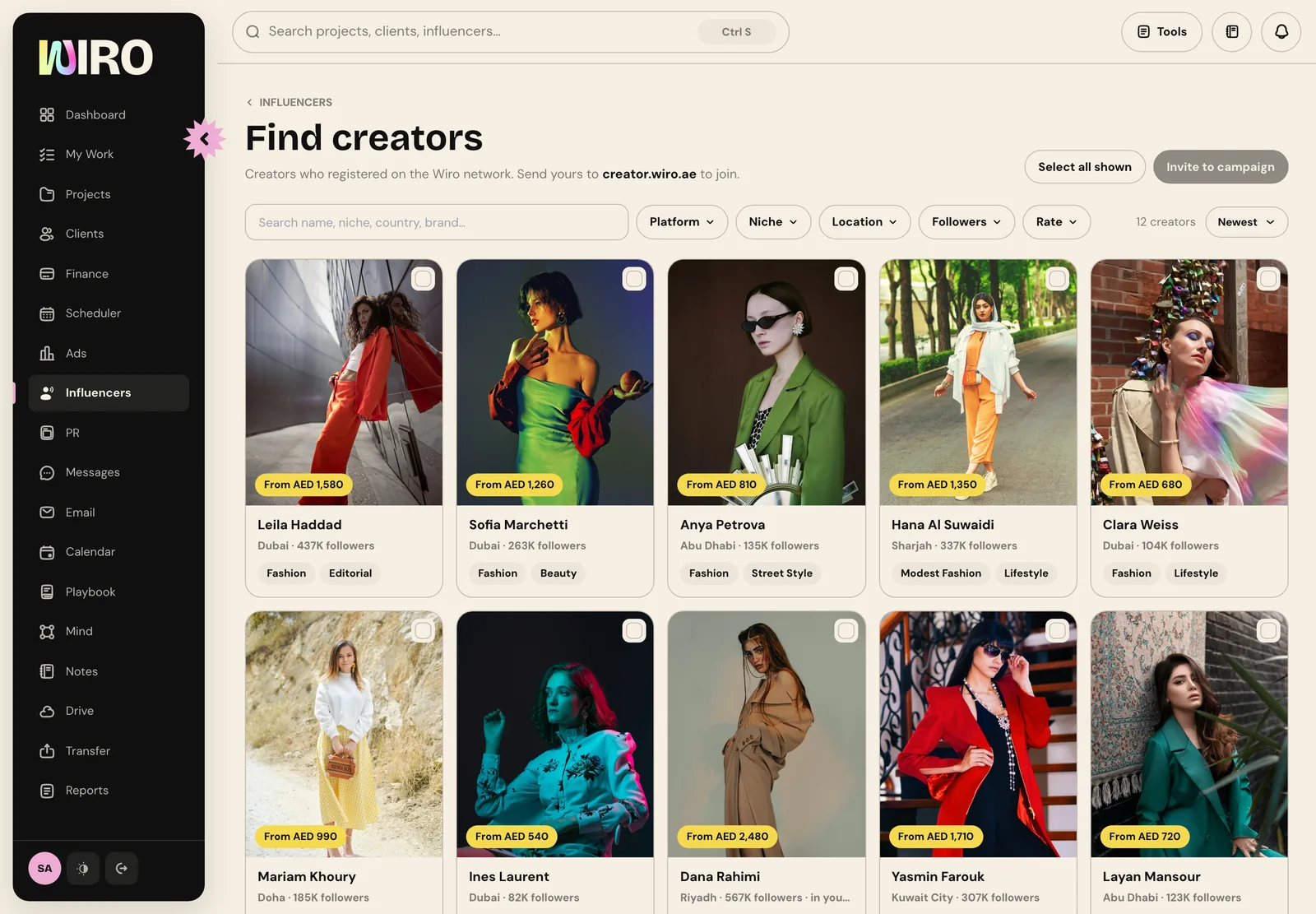
Task: Click the Transfer upload icon
Action: (47, 751)
